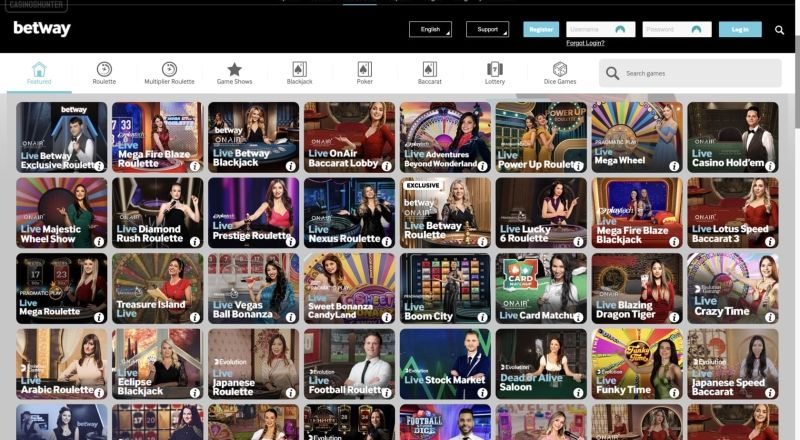800x440 pixels.
Task: Click the Register button
Action: [x=541, y=30]
